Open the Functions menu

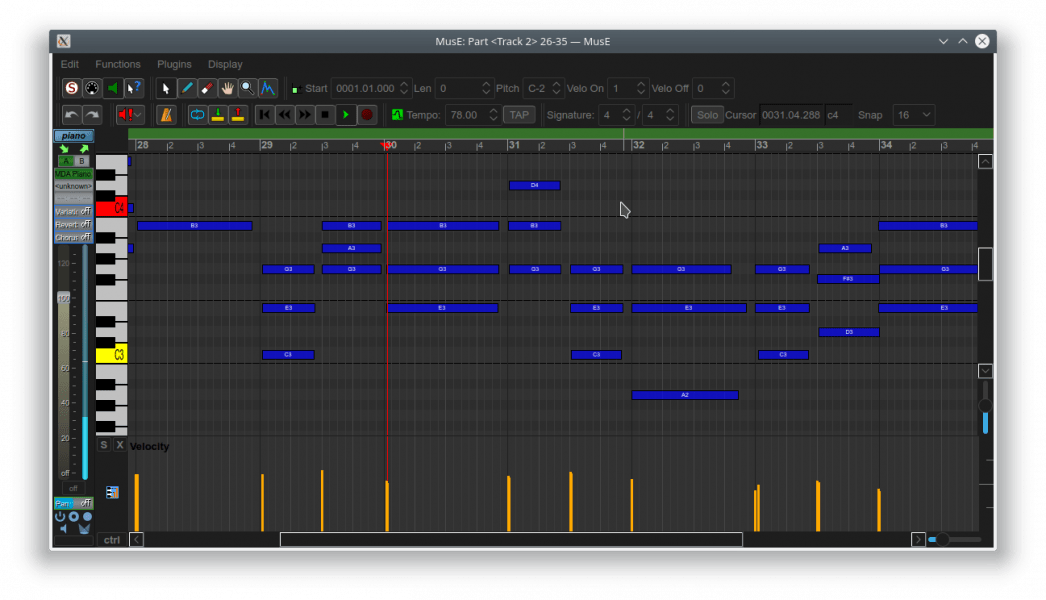pyautogui.click(x=117, y=64)
